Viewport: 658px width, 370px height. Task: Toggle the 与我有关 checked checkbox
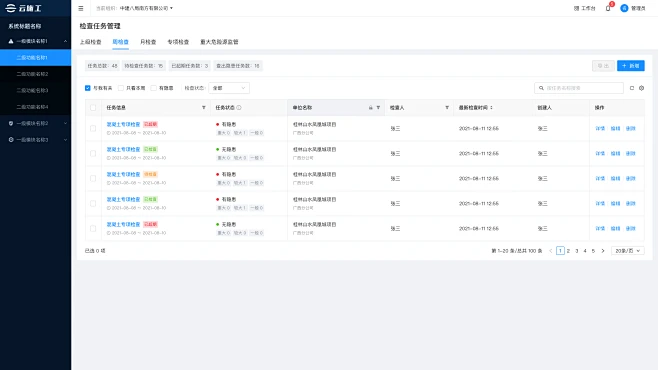(x=88, y=88)
